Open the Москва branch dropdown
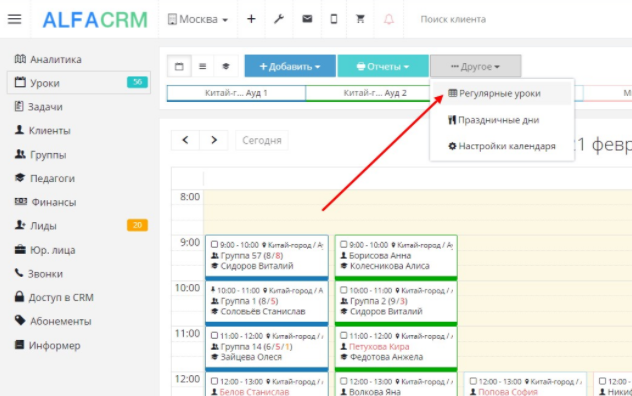 [198, 19]
